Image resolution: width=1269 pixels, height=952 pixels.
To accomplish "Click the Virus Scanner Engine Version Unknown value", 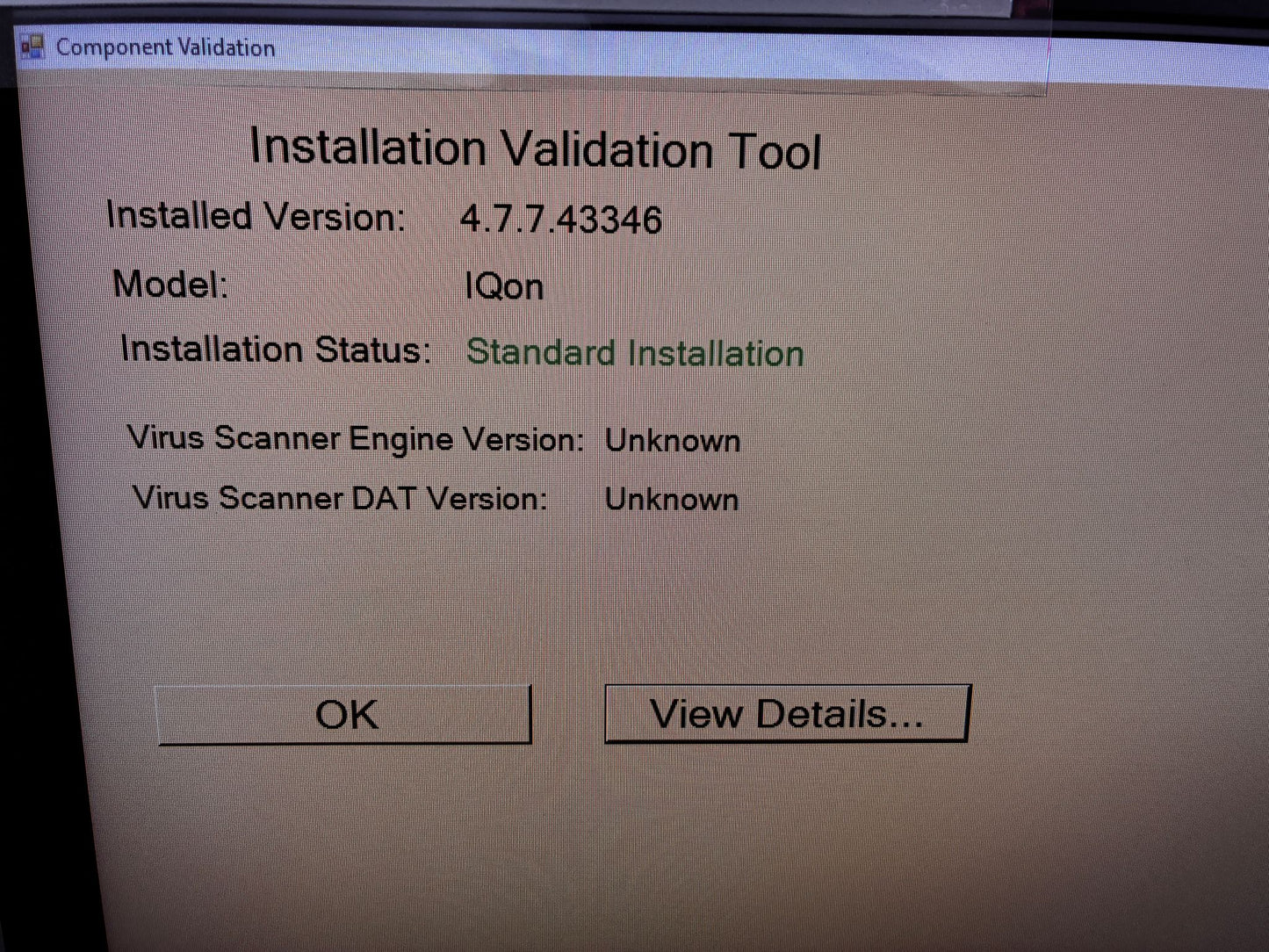I will pos(673,440).
